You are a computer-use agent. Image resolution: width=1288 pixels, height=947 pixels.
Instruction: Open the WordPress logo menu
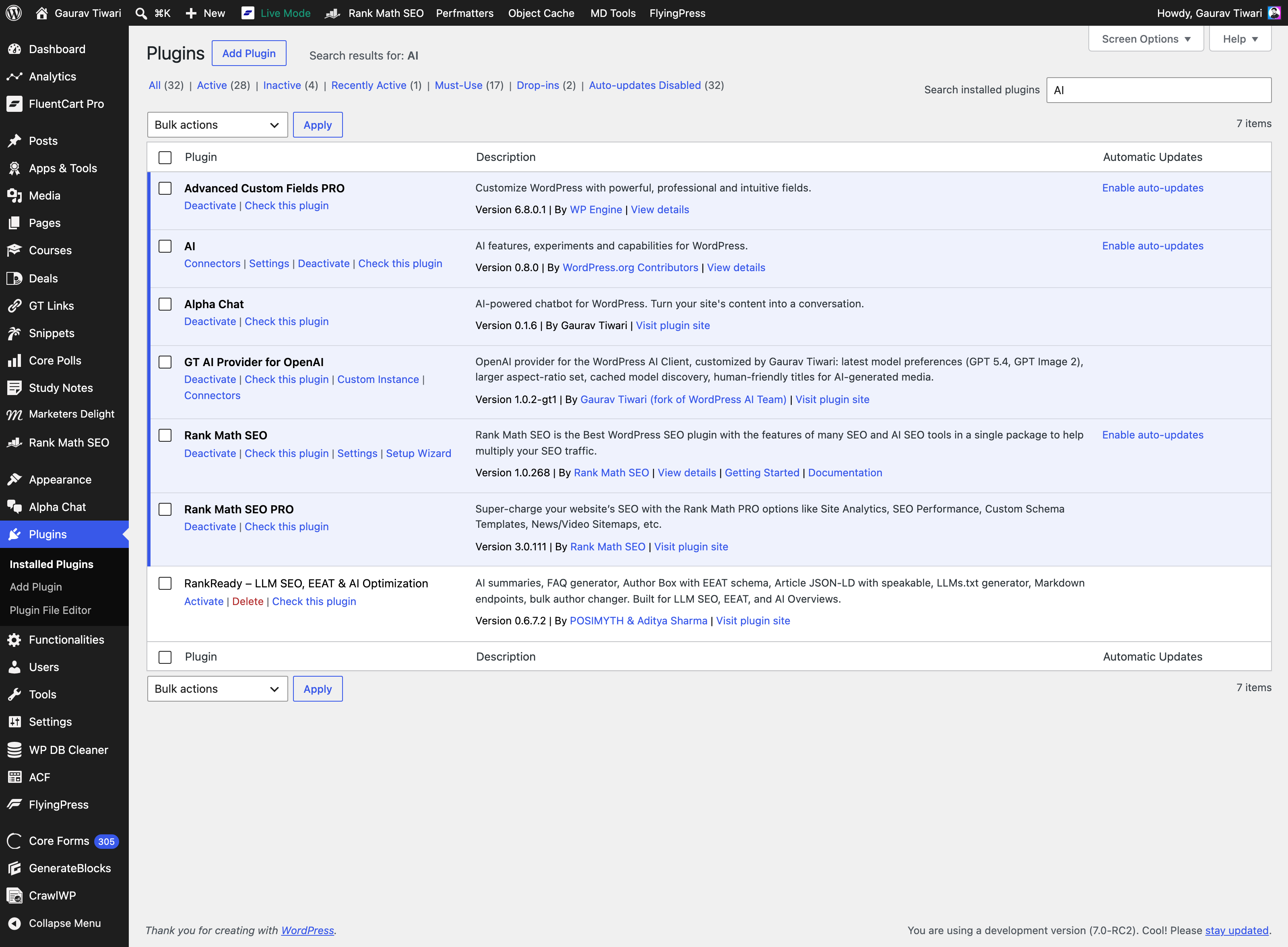[14, 12]
